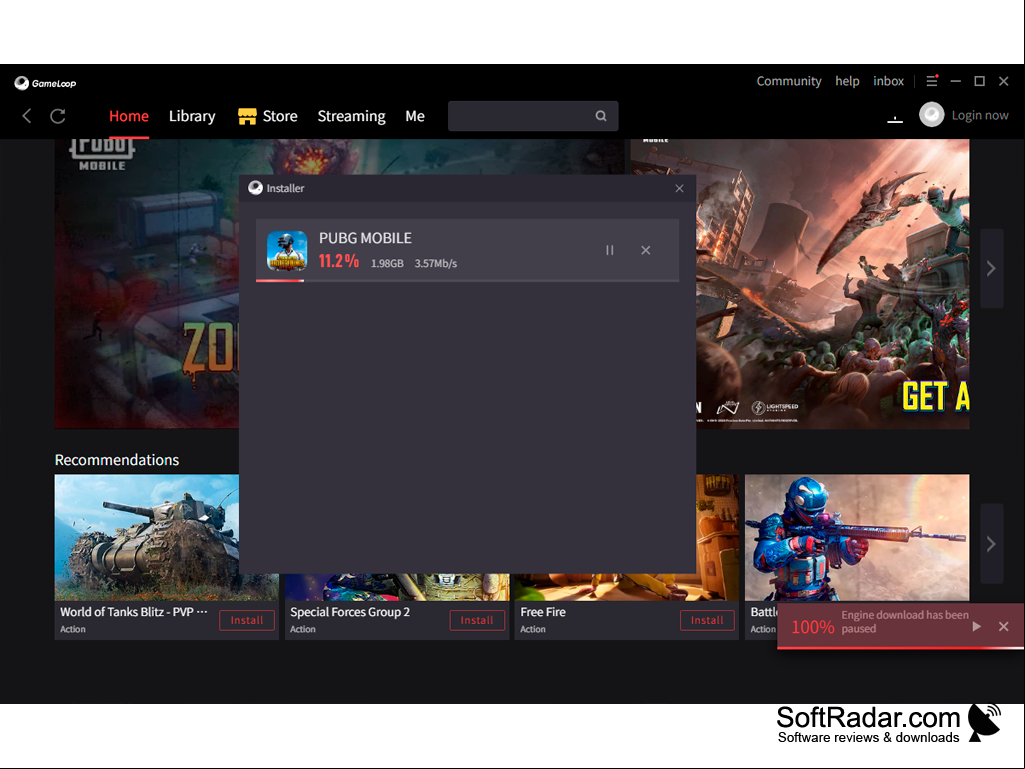Install World of Tanks Blitz
The image size is (1025, 769).
(246, 620)
